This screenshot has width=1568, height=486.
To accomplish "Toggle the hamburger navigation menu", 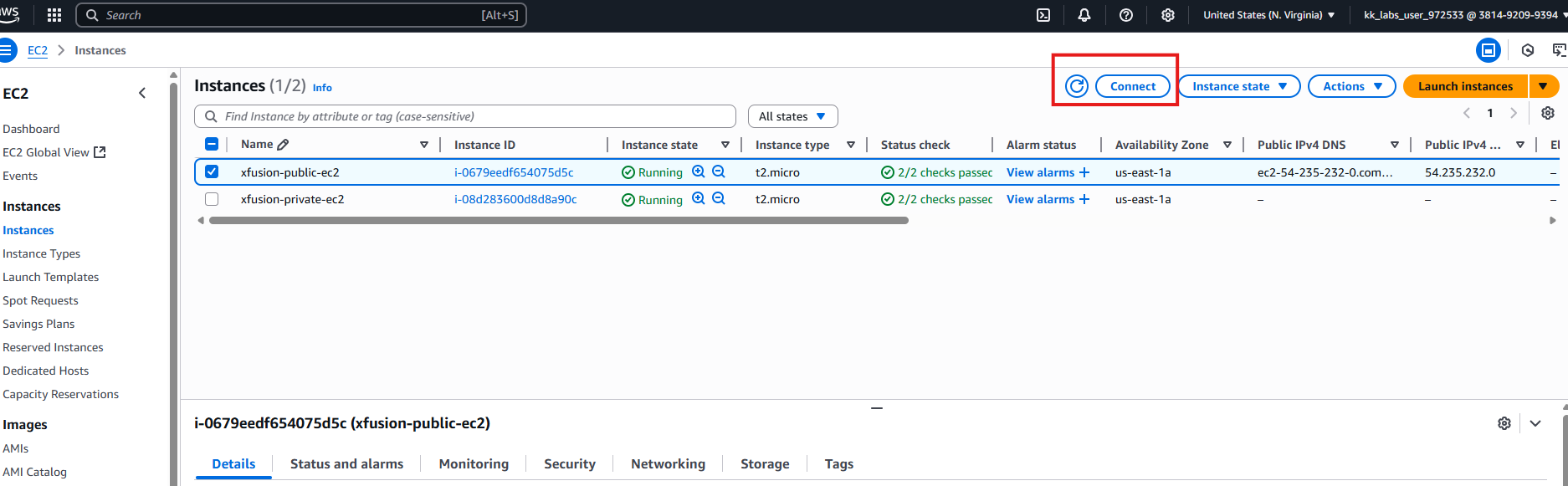I will point(8,50).
